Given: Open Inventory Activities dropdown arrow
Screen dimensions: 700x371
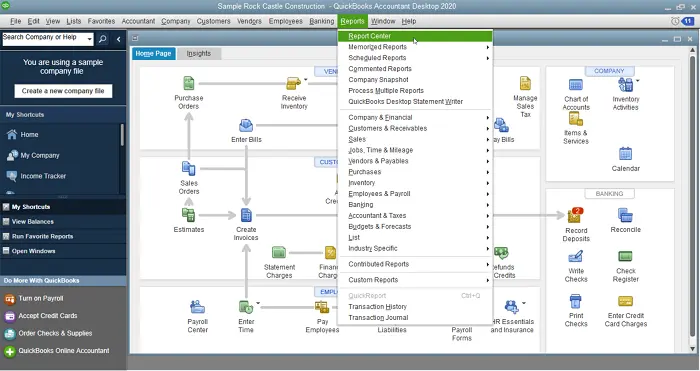Looking at the screenshot, I should tap(638, 81).
